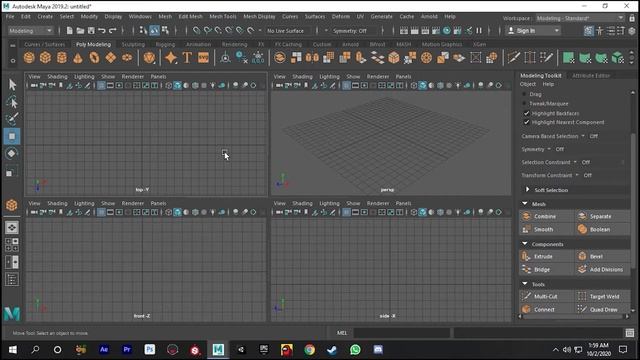Click the Open Scene folder icon
640x360 pixels.
(x=80, y=31)
